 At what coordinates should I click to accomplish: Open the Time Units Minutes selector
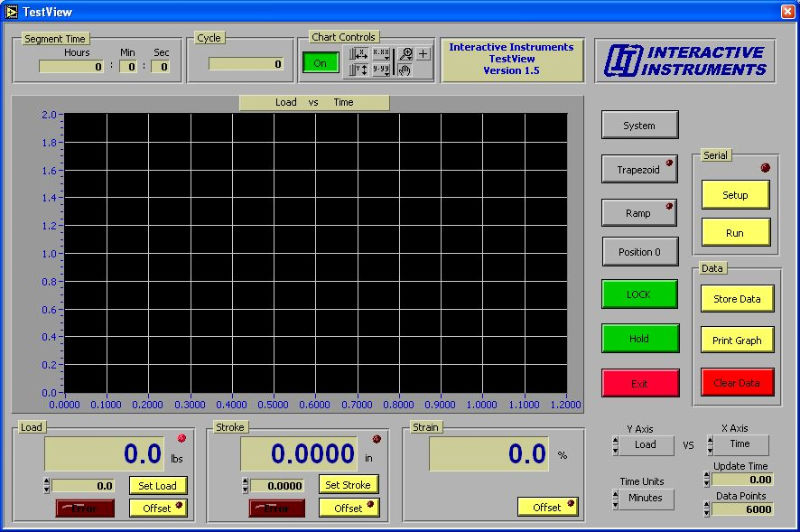[645, 498]
